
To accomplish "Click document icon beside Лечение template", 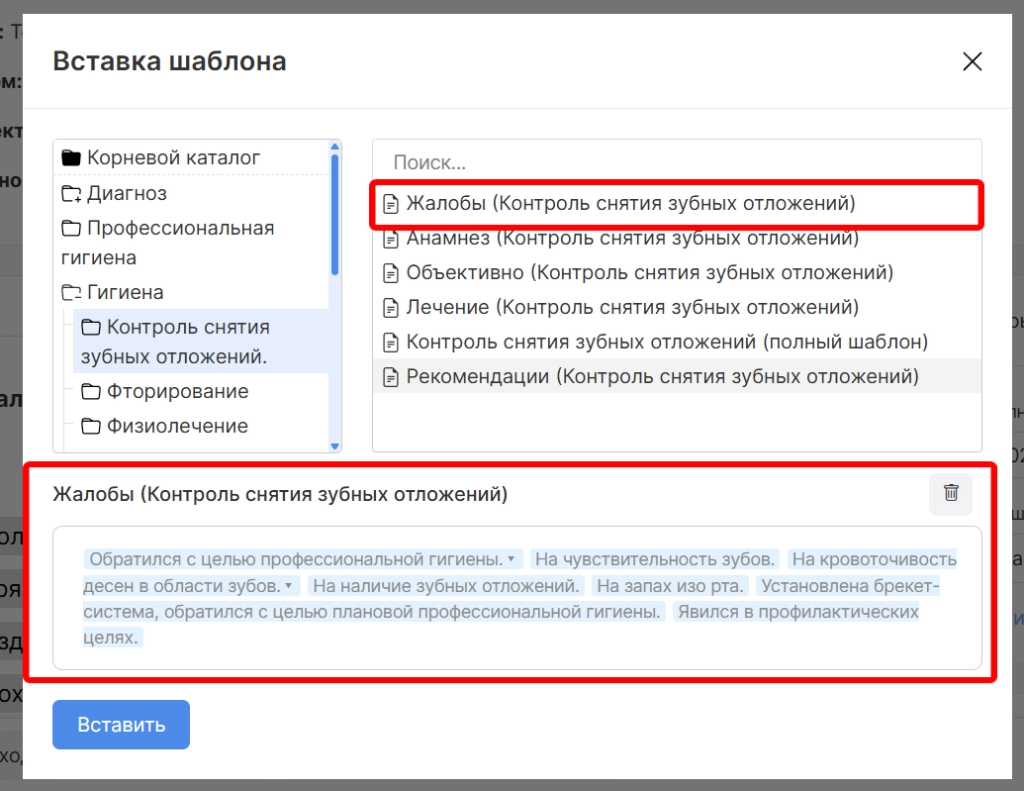I will pyautogui.click(x=391, y=308).
